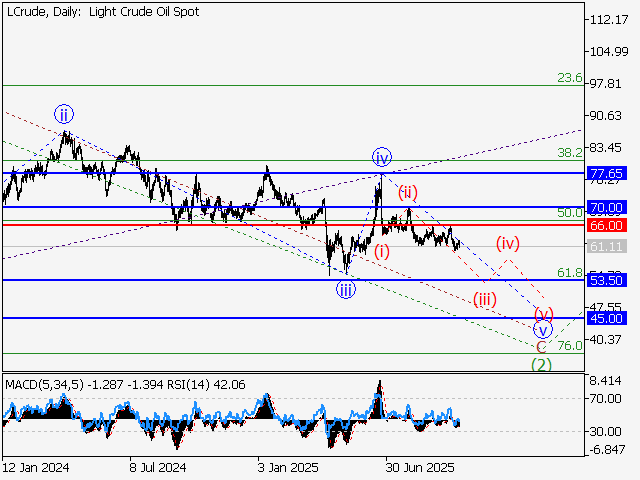Select the red (iv) wave label
The width and height of the screenshot is (640, 480).
click(x=509, y=243)
